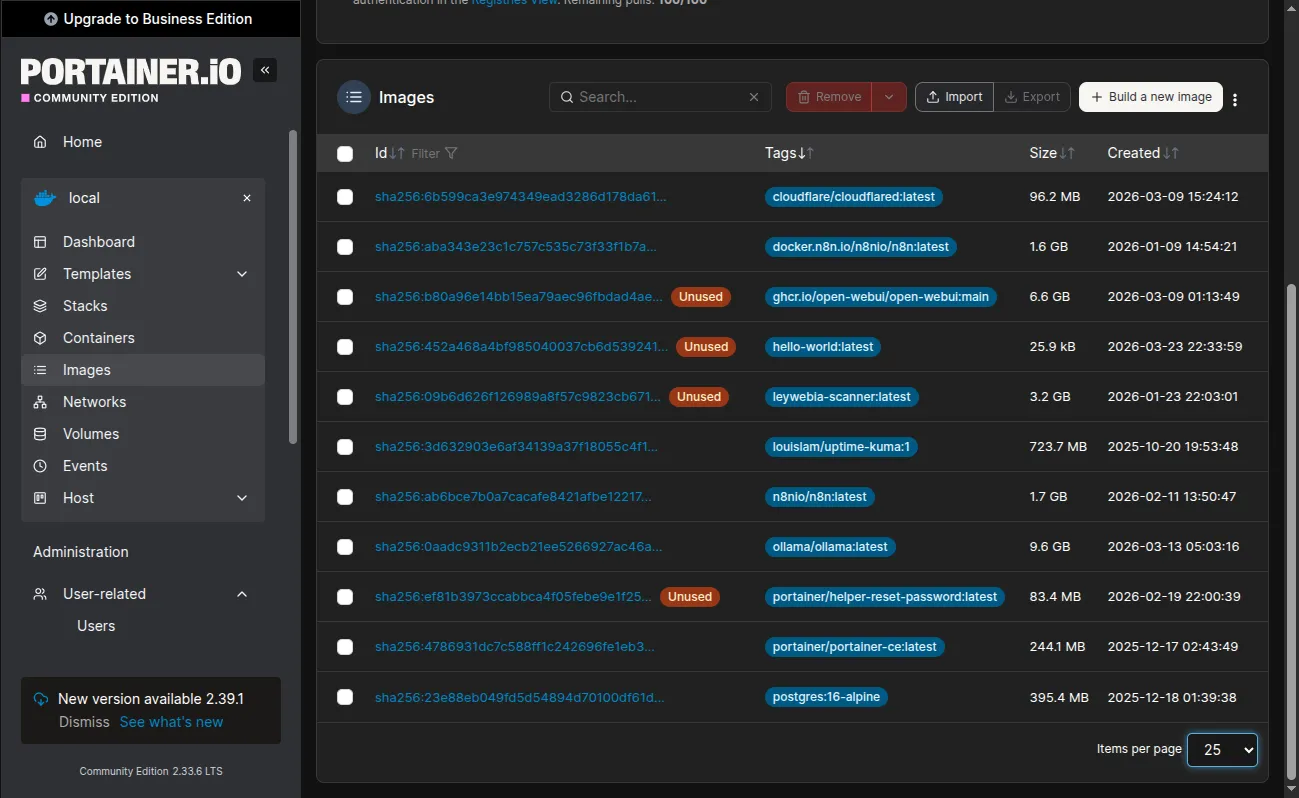The height and width of the screenshot is (798, 1299).
Task: Click the Upgrade to Business Edition banner
Action: tap(149, 19)
